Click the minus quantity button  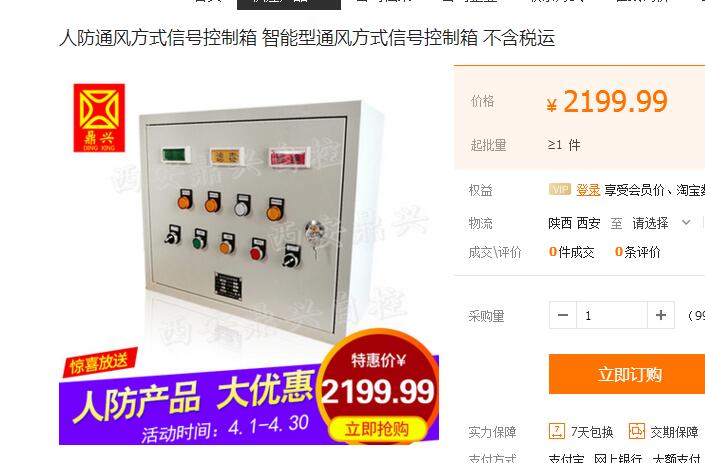(x=563, y=315)
